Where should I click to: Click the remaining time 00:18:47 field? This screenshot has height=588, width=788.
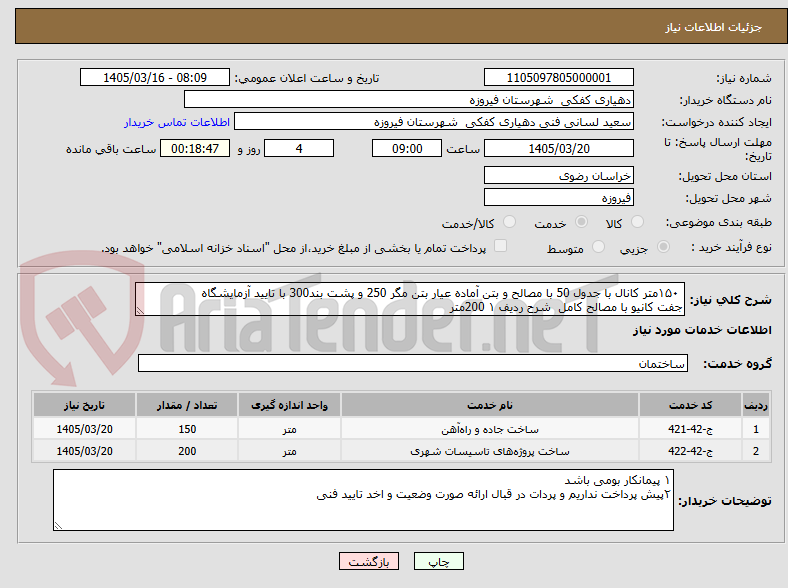click(195, 148)
